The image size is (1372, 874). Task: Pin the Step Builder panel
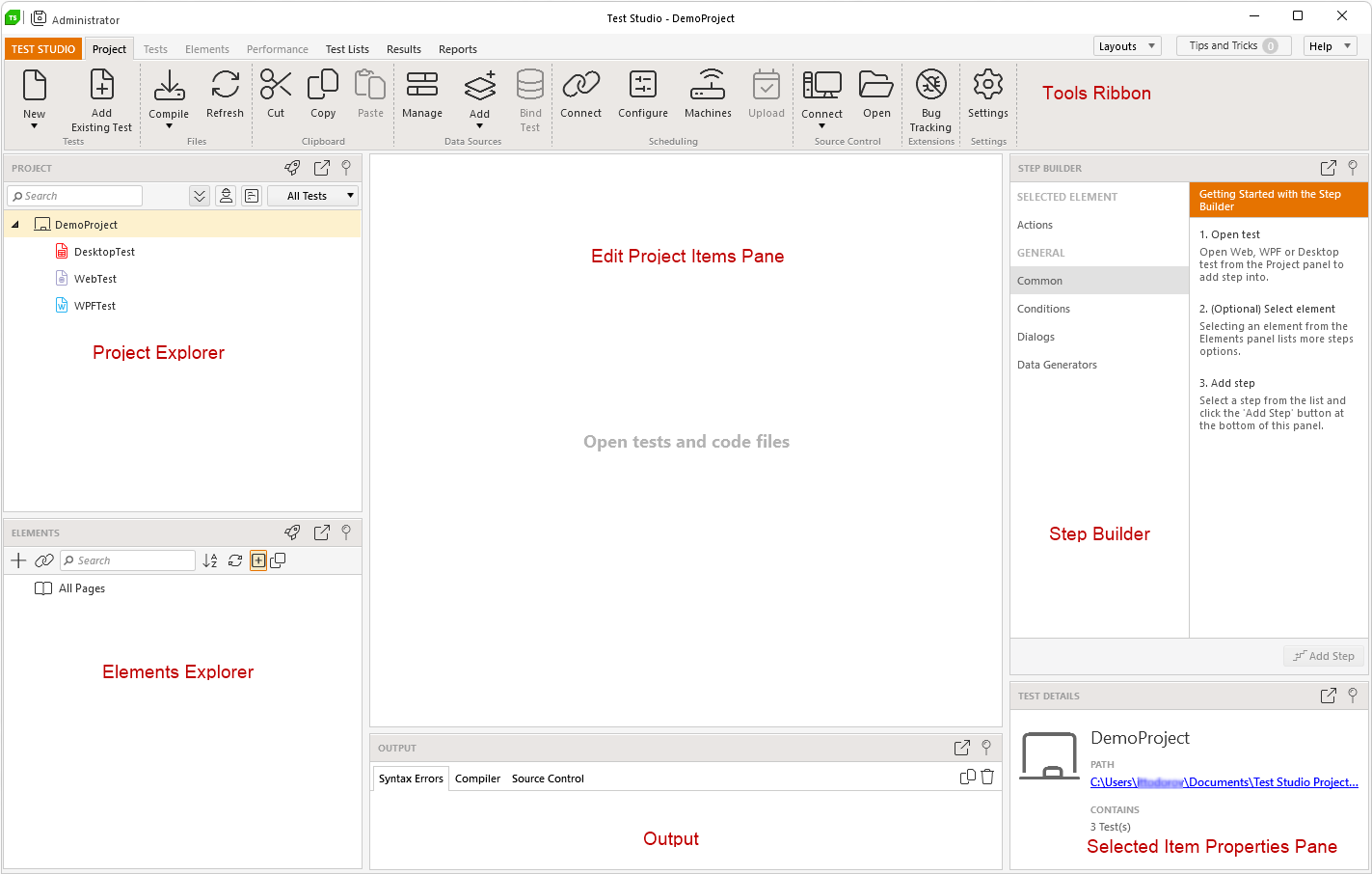click(1353, 168)
